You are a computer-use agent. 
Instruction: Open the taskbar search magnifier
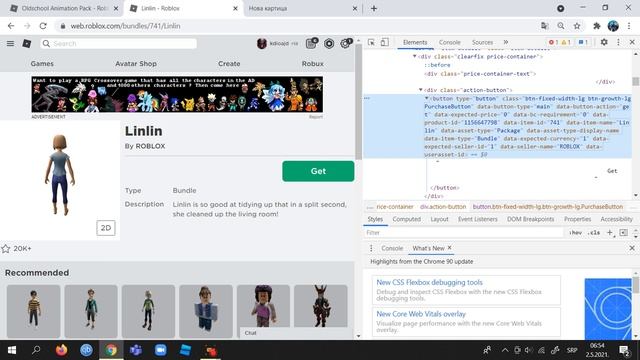pos(36,350)
